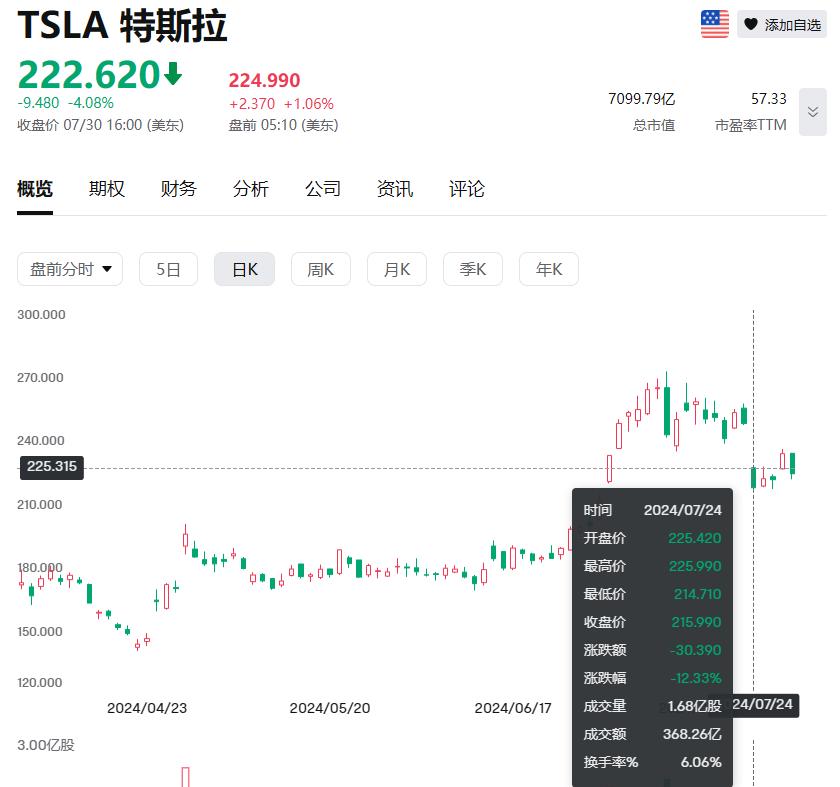Click the US flag icon
Image resolution: width=840 pixels, height=787 pixels.
715,24
